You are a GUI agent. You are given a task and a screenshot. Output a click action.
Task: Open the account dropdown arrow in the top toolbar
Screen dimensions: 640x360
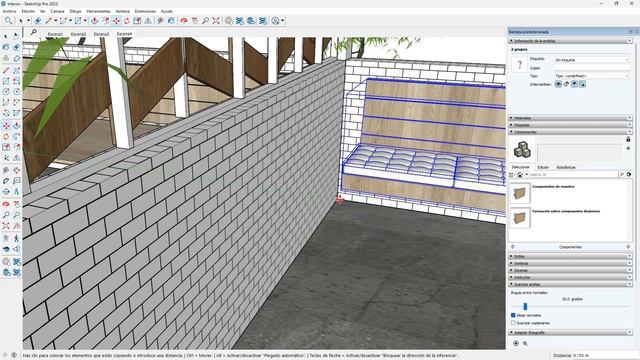pos(282,20)
